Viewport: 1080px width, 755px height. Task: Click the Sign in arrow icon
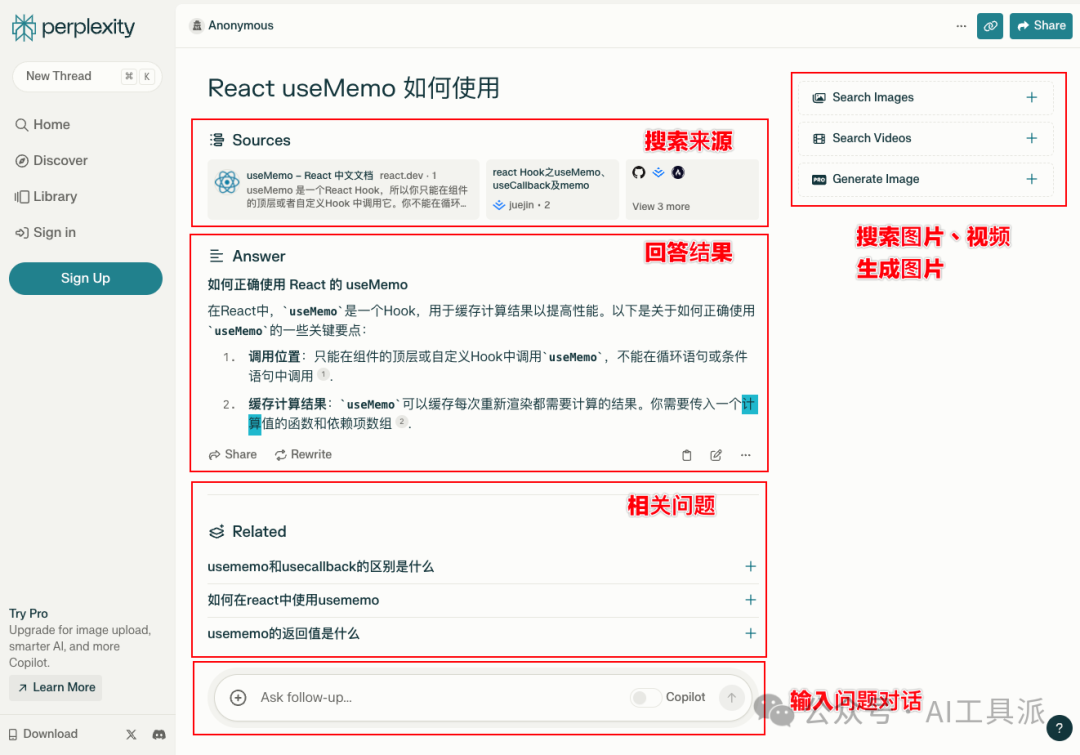click(22, 233)
